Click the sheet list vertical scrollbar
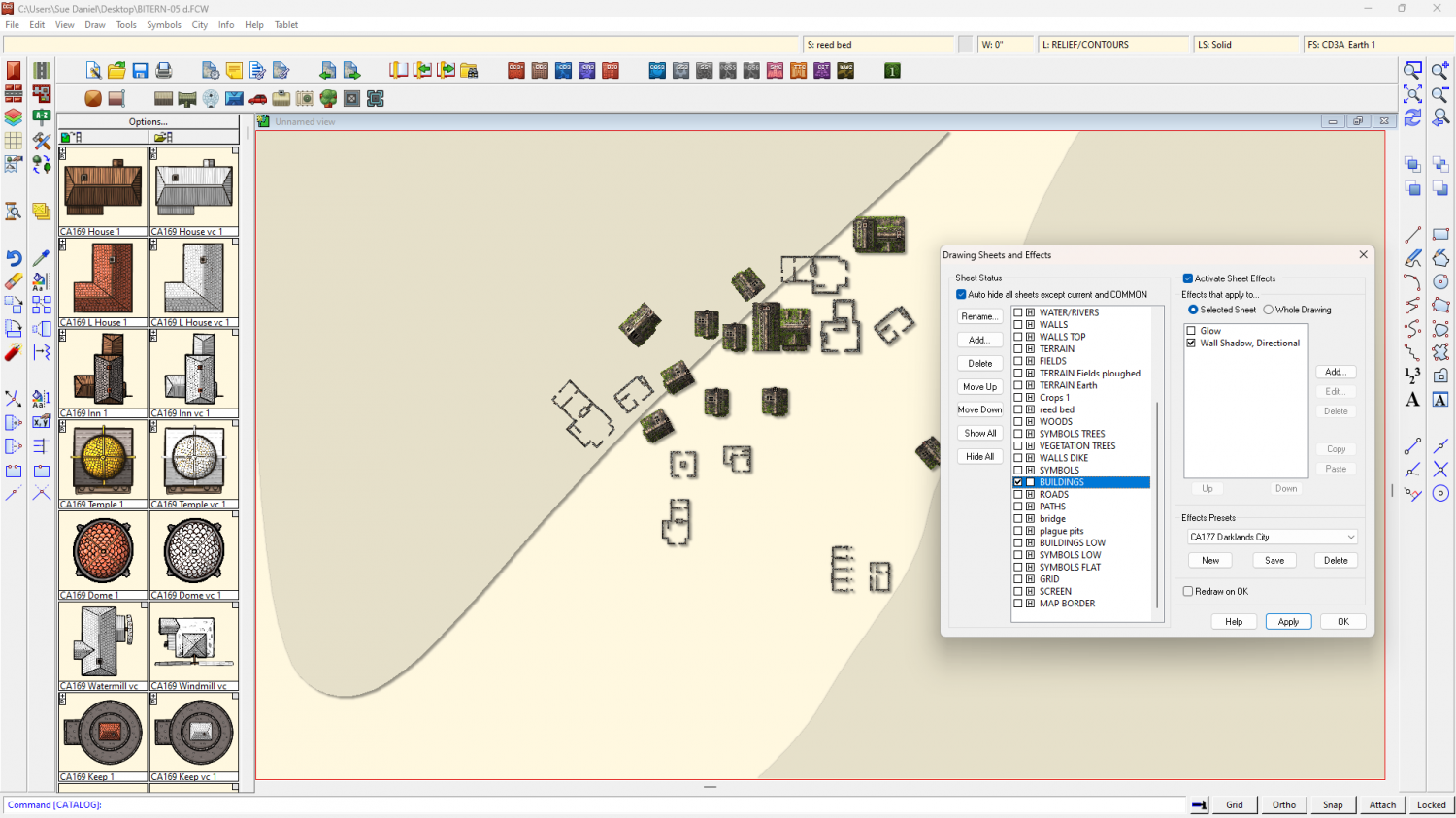This screenshot has height=818, width=1456. click(1157, 464)
